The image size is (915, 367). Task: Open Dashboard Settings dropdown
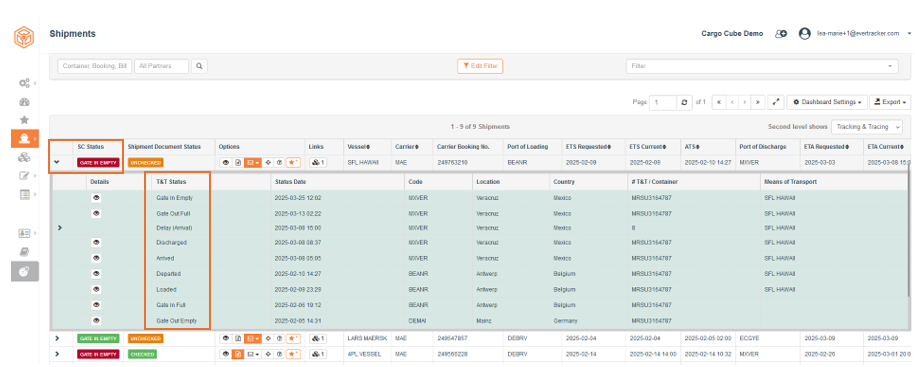coord(826,102)
